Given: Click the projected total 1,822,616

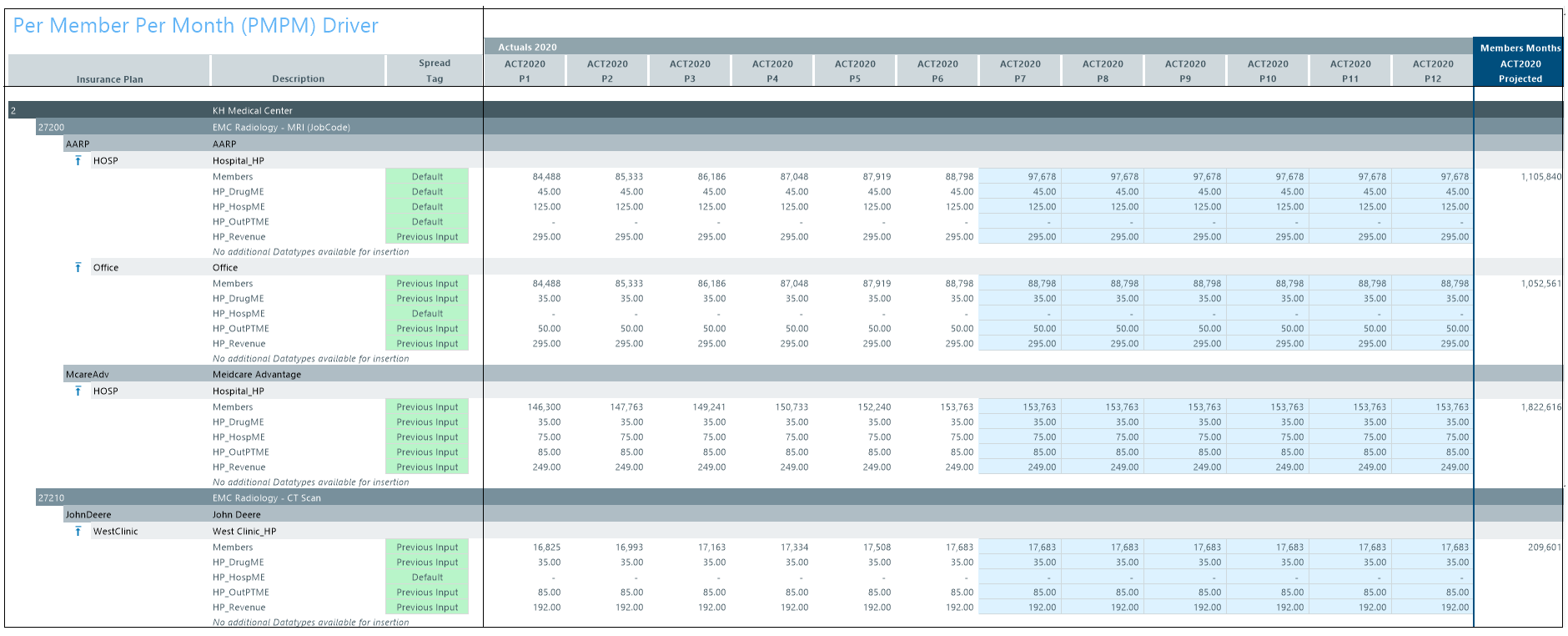Looking at the screenshot, I should pos(1540,406).
